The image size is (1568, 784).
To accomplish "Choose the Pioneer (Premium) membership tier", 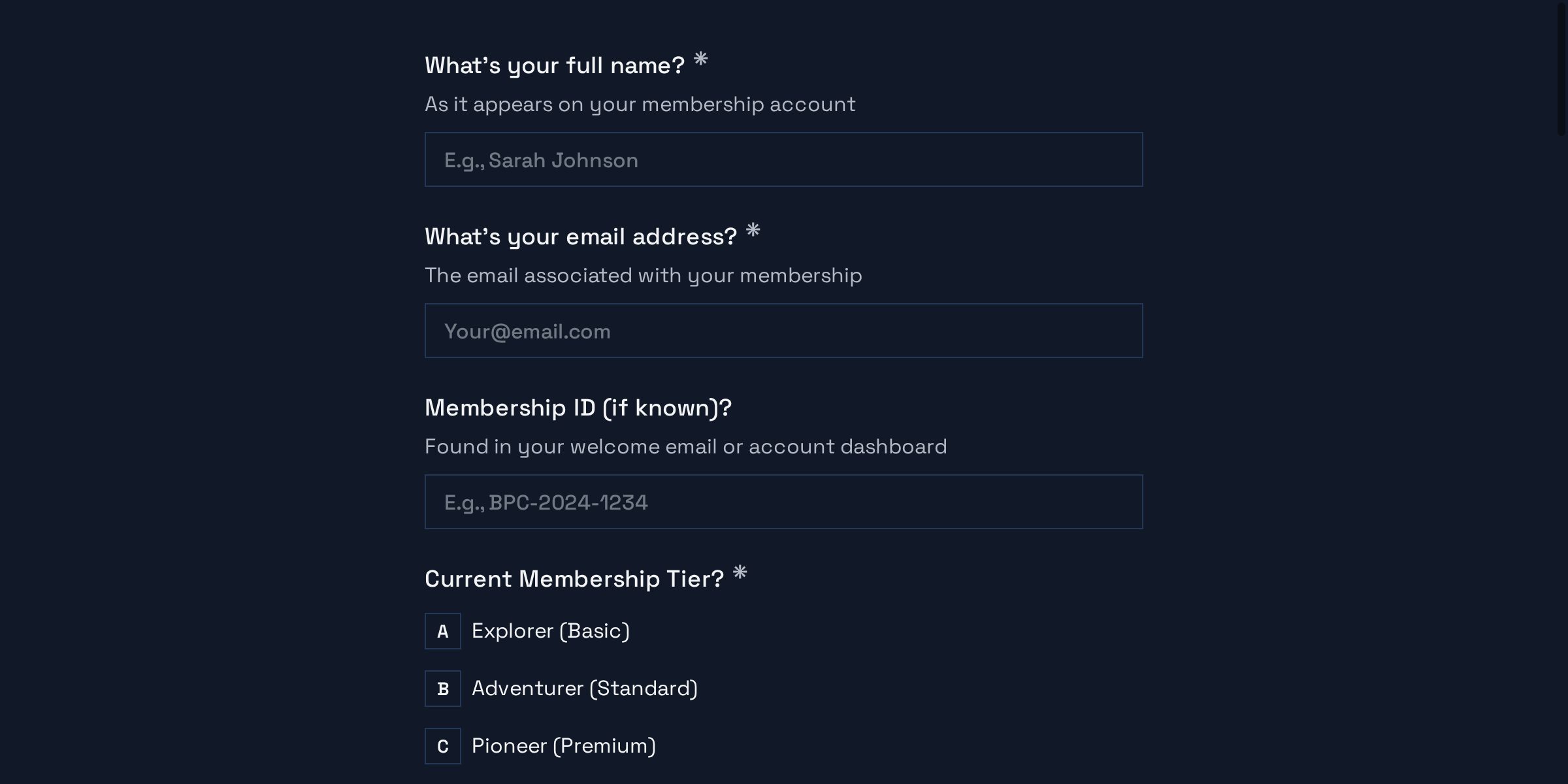I will click(x=563, y=745).
